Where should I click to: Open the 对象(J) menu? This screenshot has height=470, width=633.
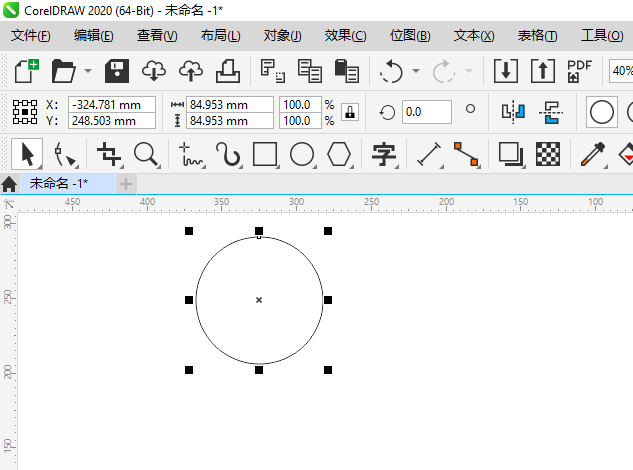(283, 36)
